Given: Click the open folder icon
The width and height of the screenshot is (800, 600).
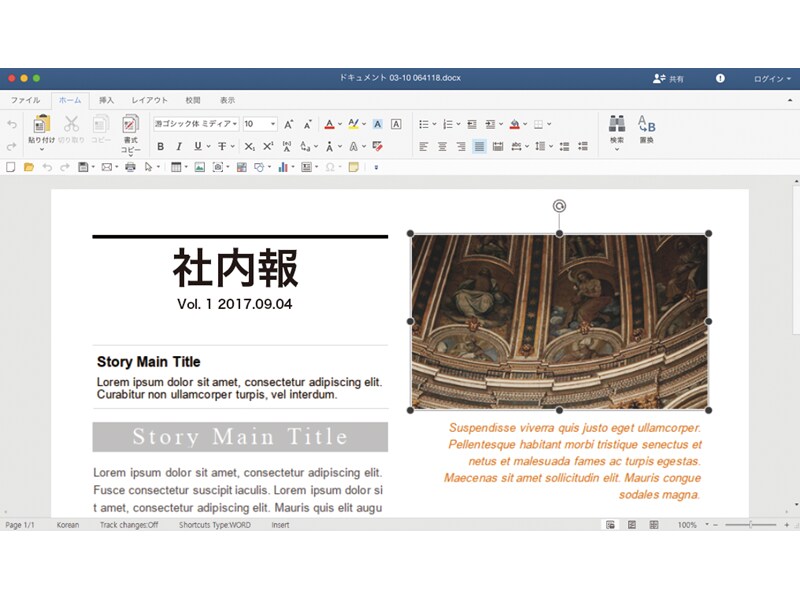Looking at the screenshot, I should (x=29, y=167).
